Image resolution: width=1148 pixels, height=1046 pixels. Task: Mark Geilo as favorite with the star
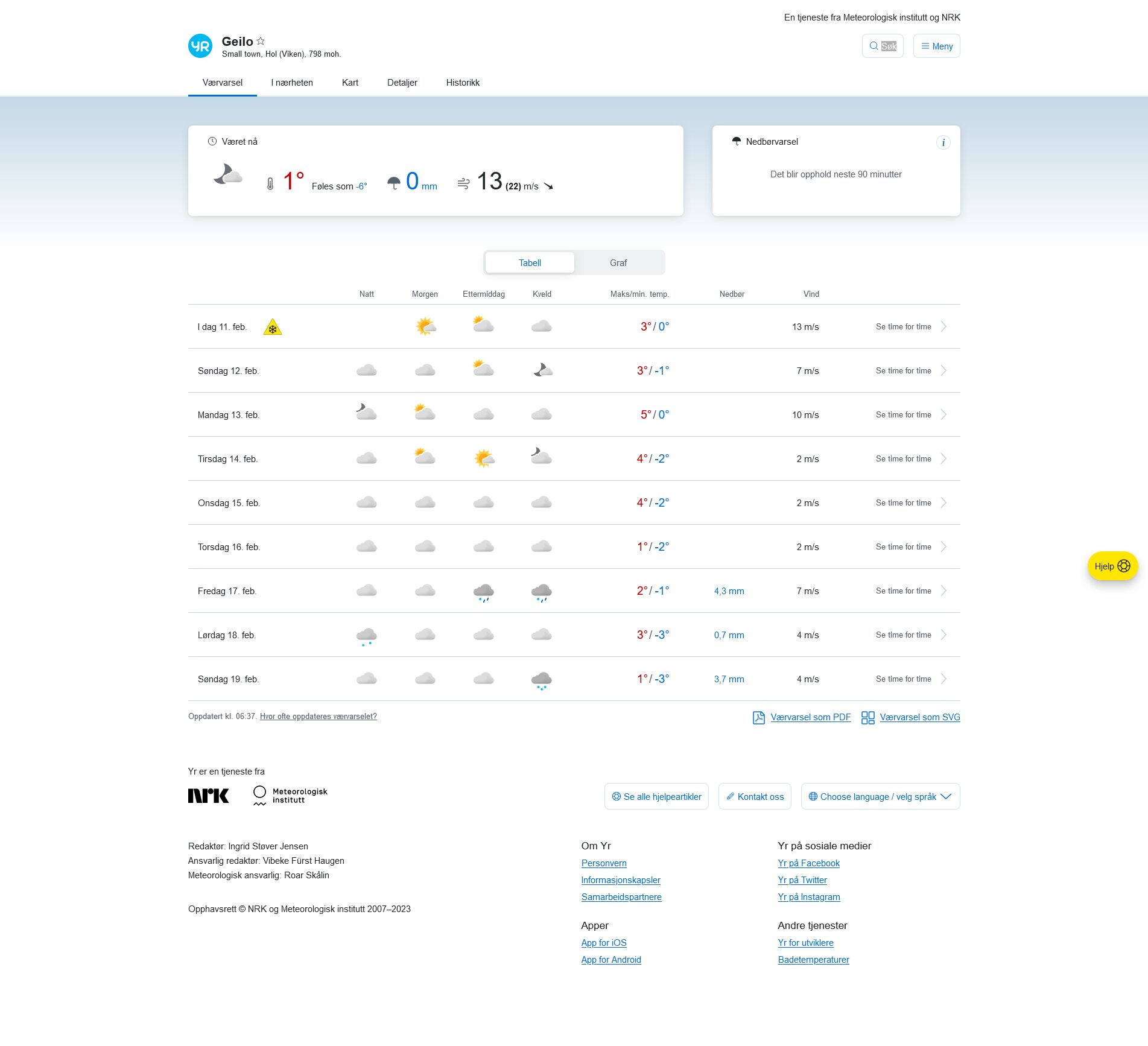[x=261, y=41]
